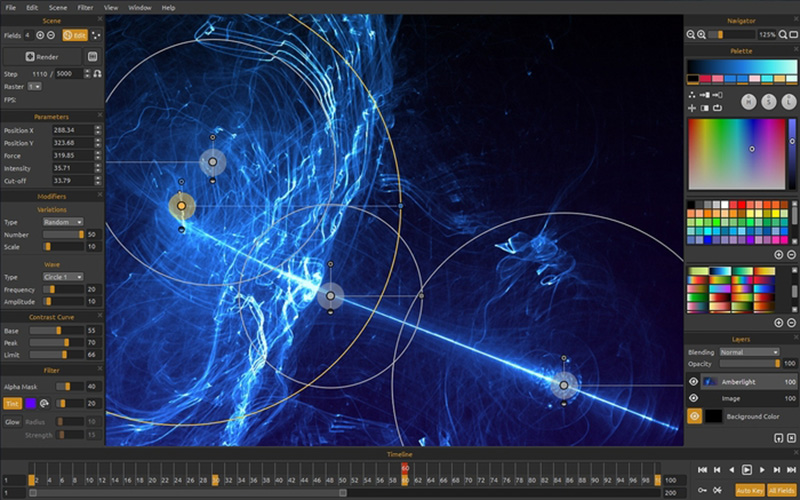Screen dimensions: 800x500
Task: Toggle All Fields in the Timeline
Action: tap(781, 490)
